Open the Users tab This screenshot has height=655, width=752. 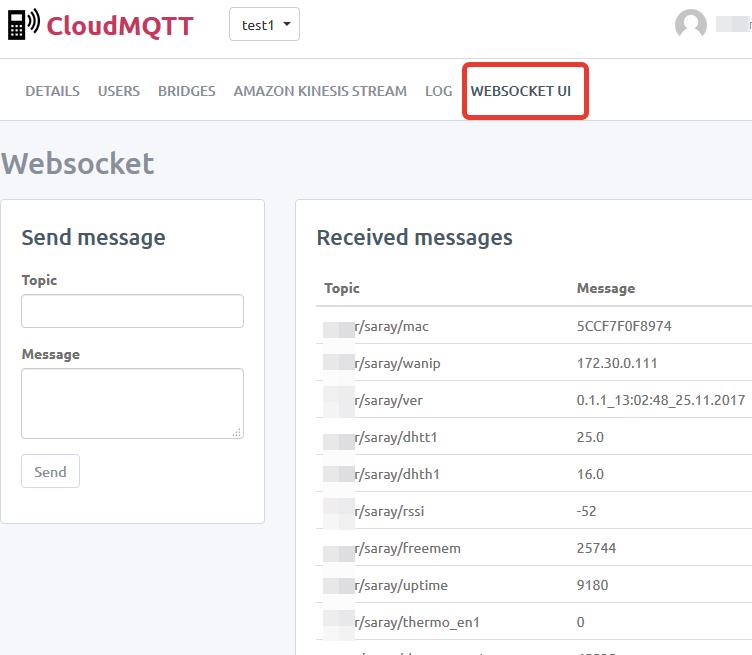pyautogui.click(x=119, y=91)
